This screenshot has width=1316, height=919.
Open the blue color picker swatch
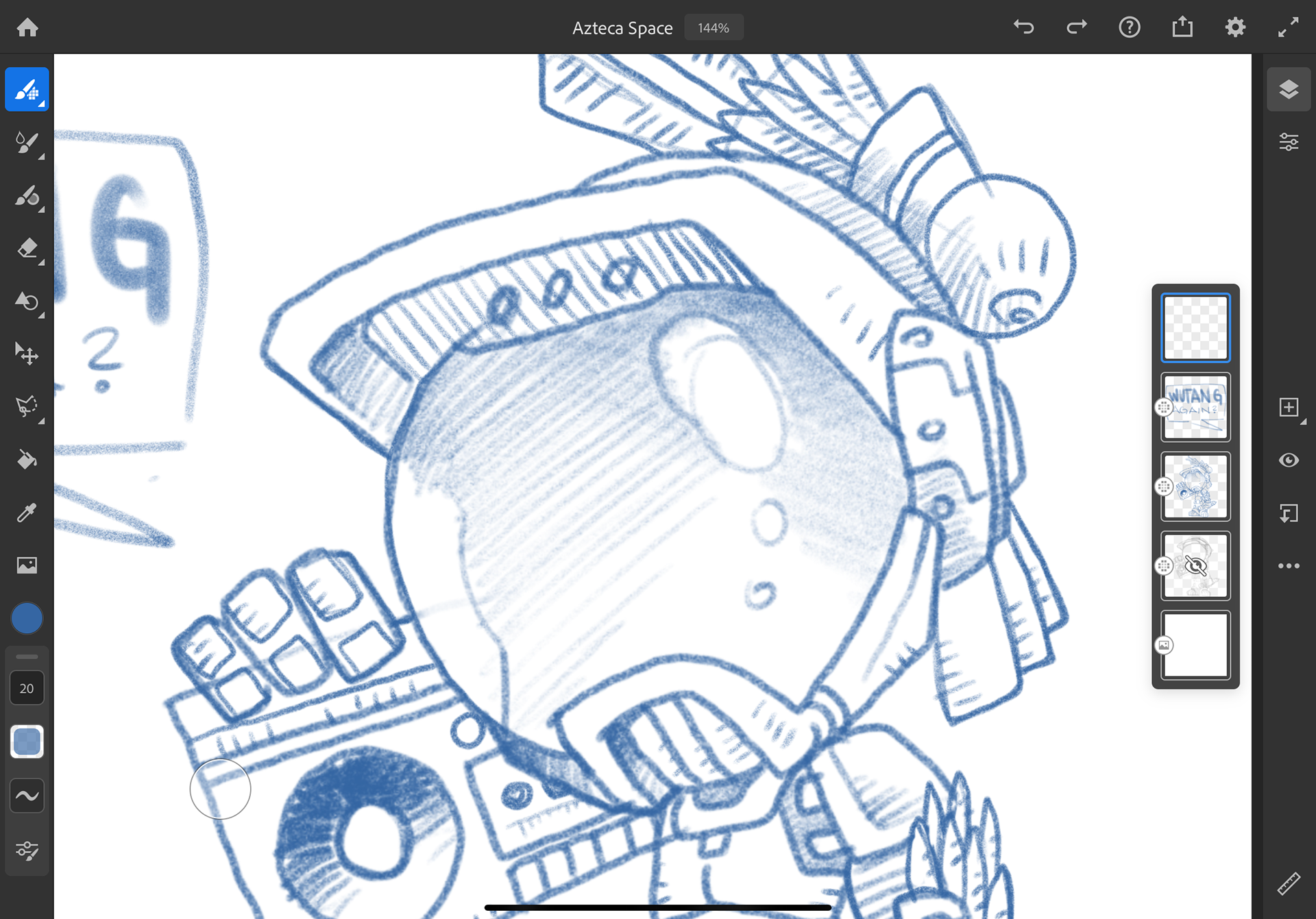tap(27, 618)
